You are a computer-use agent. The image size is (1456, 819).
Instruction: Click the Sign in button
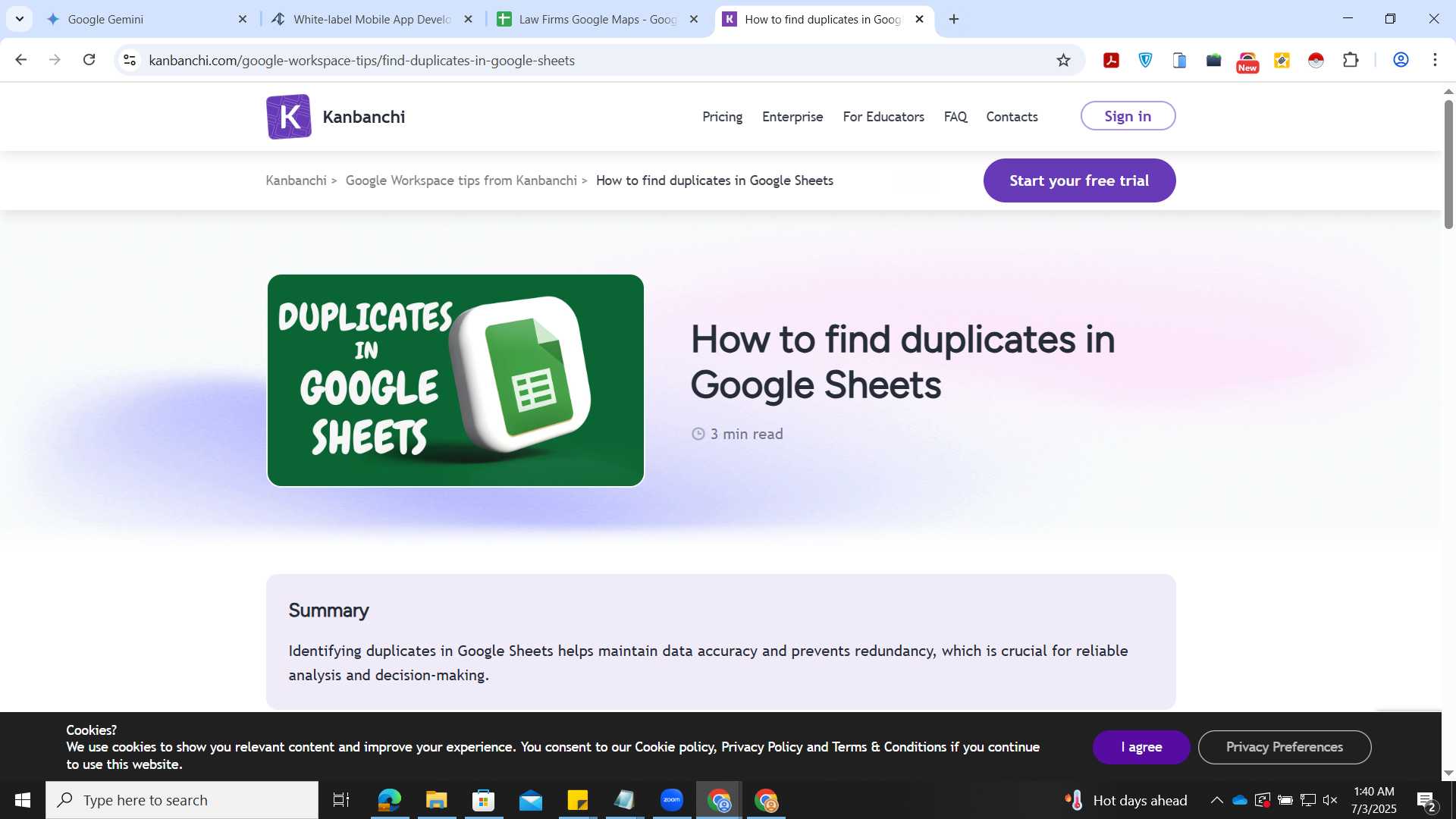[x=1128, y=116]
